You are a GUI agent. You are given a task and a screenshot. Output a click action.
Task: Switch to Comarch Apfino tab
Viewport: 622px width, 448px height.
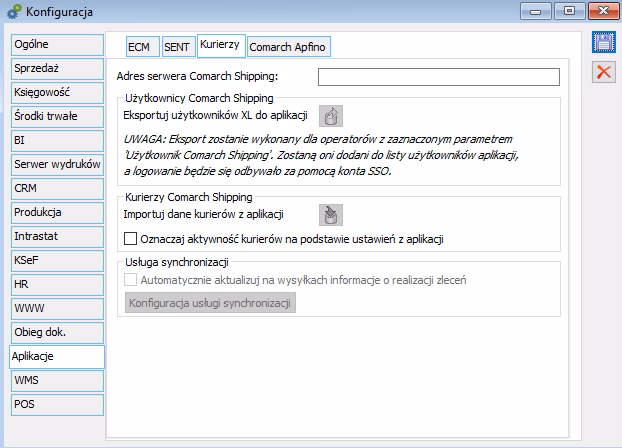coord(288,47)
